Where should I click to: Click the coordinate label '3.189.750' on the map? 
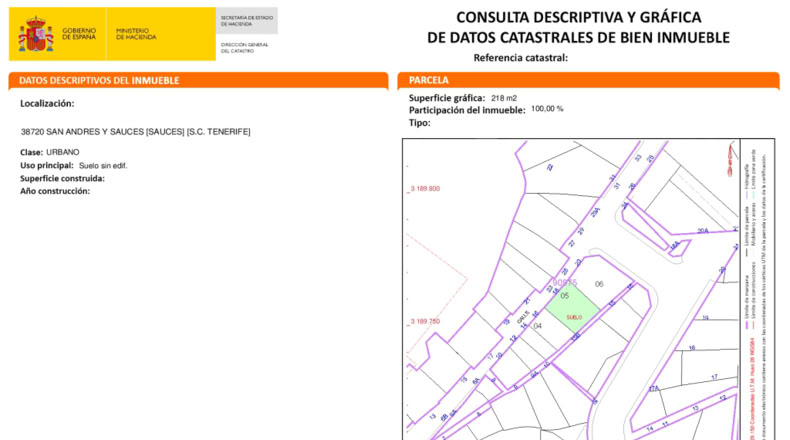[425, 321]
